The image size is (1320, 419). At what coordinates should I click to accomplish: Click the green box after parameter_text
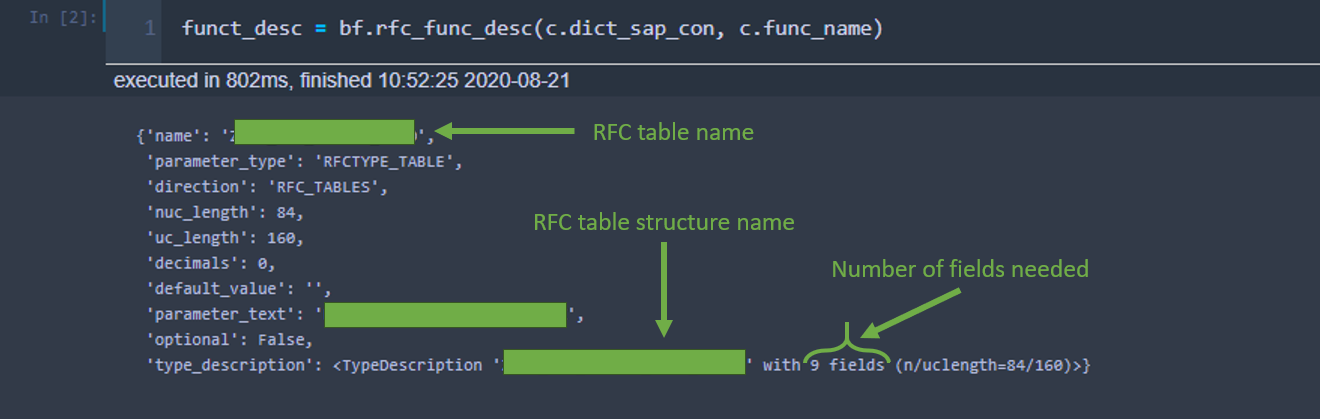pos(446,316)
